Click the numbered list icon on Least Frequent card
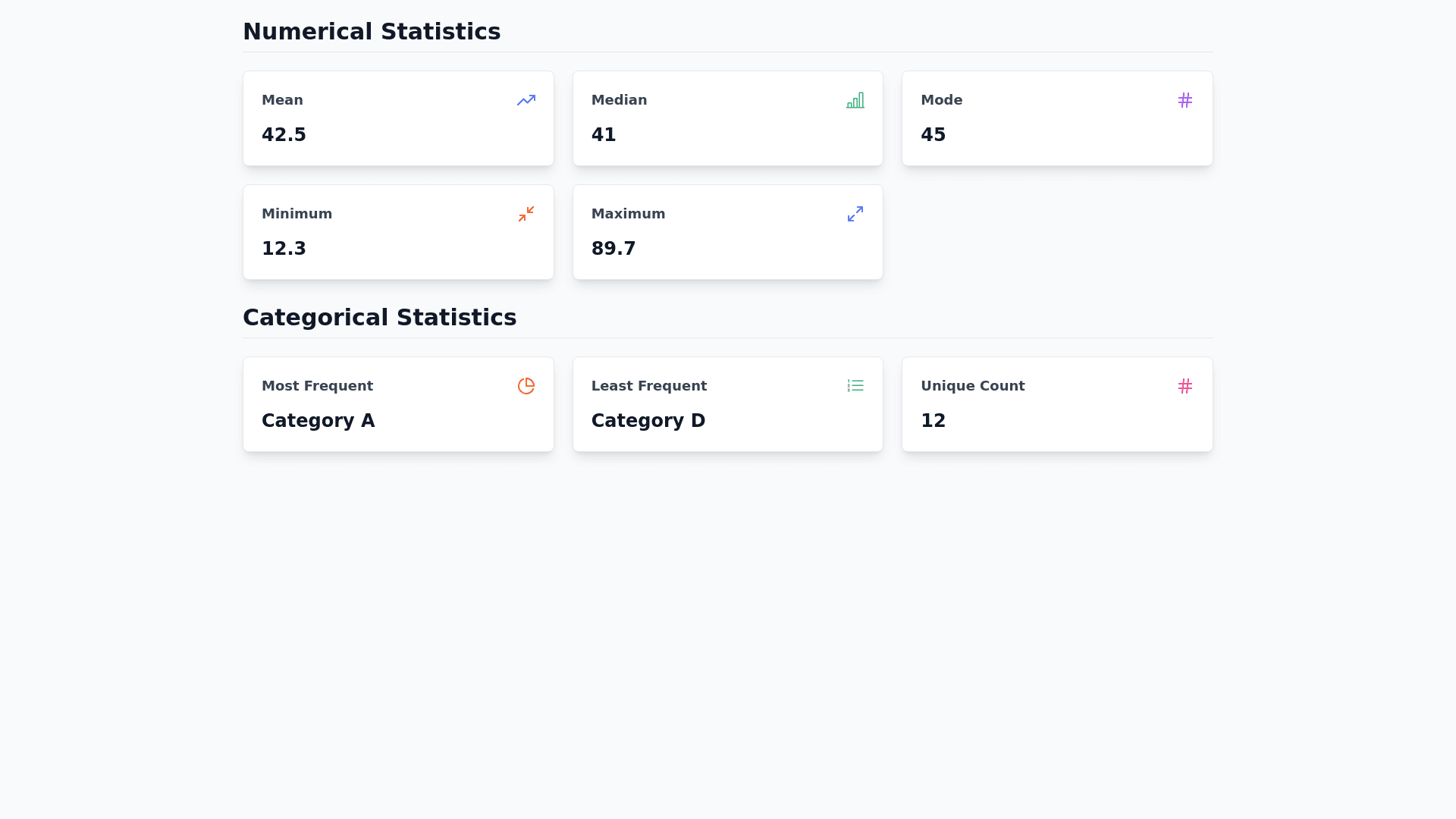The image size is (1456, 819). [x=855, y=386]
